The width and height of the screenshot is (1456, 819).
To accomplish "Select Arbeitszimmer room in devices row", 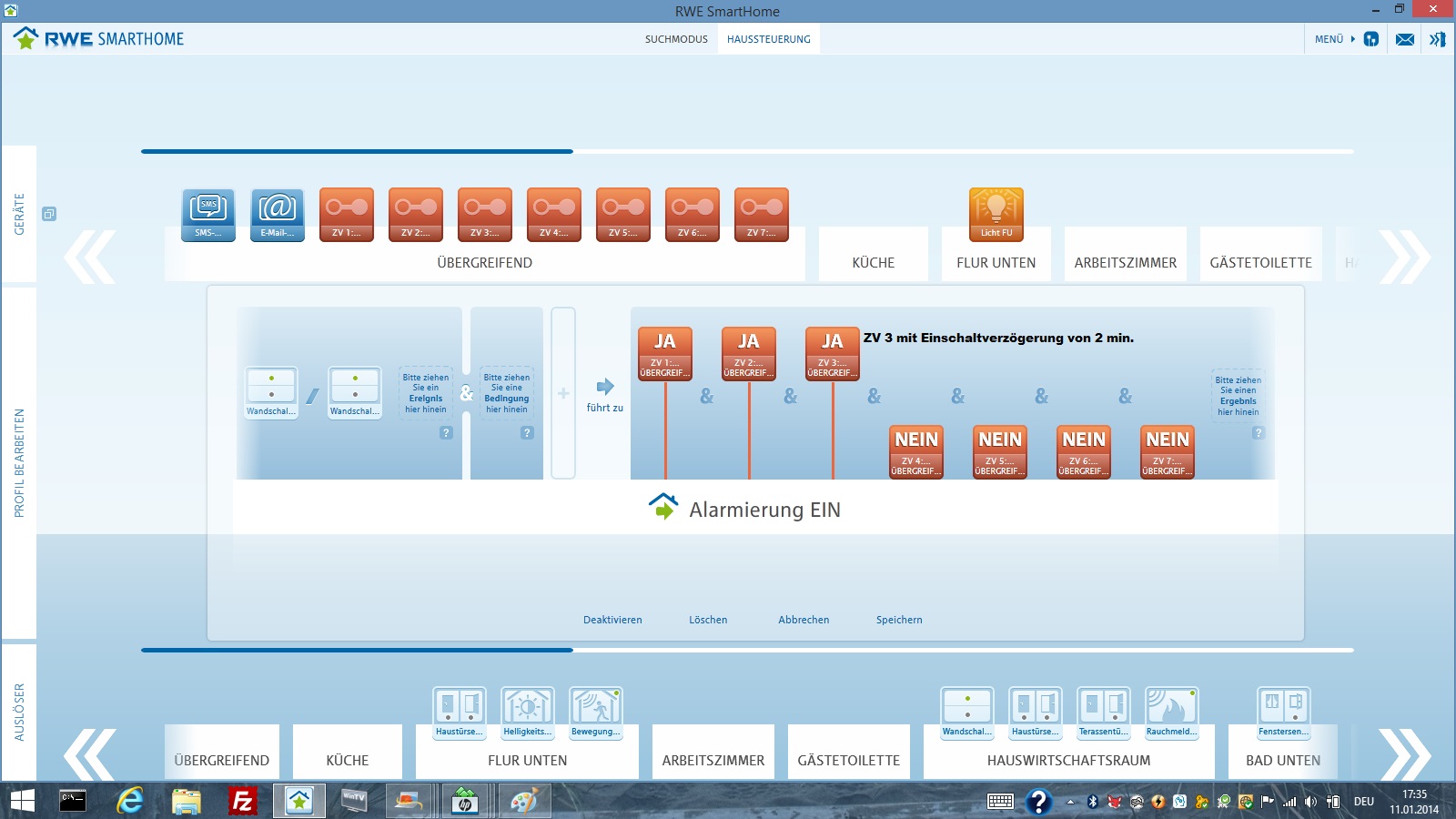I will [x=1126, y=254].
